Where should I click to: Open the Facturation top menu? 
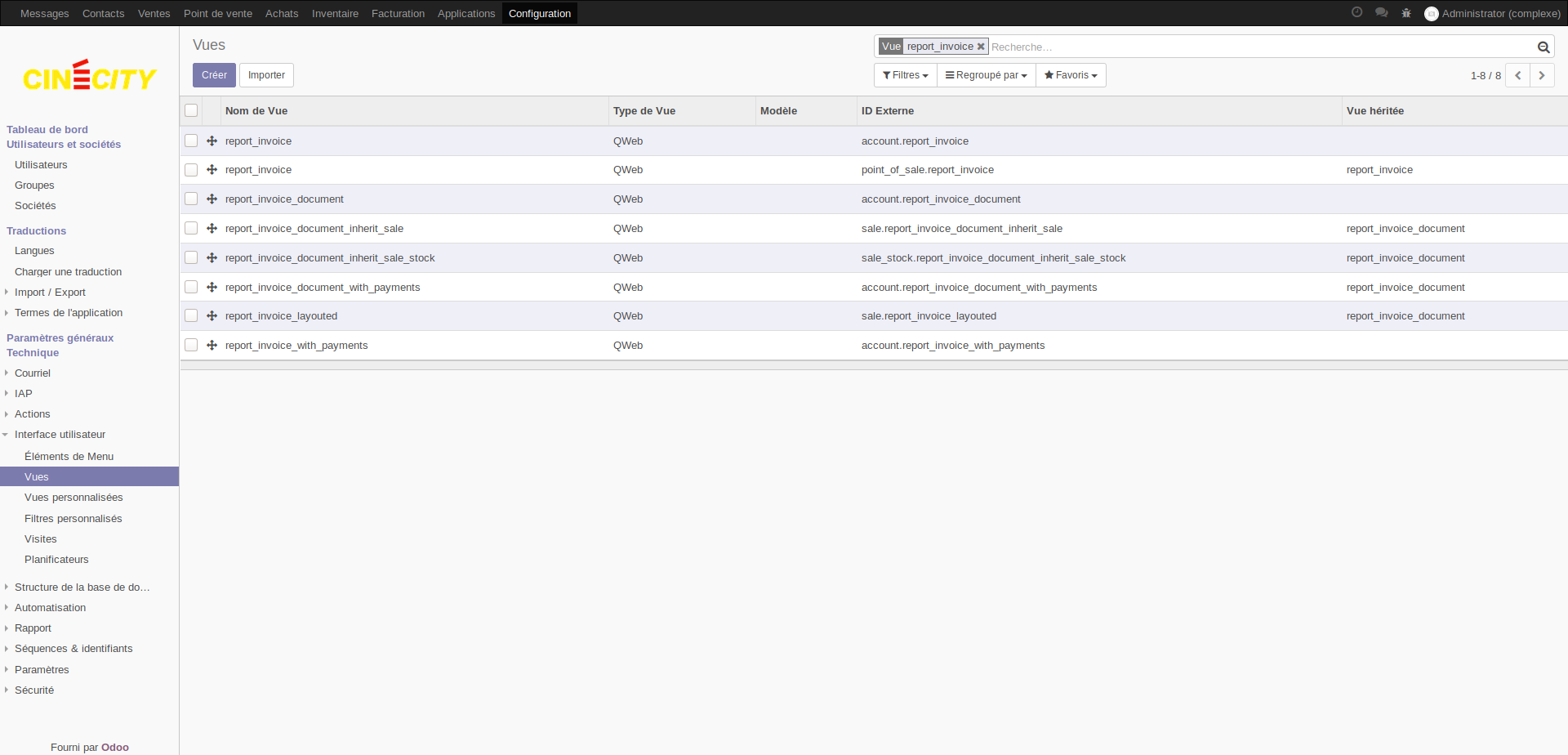398,13
